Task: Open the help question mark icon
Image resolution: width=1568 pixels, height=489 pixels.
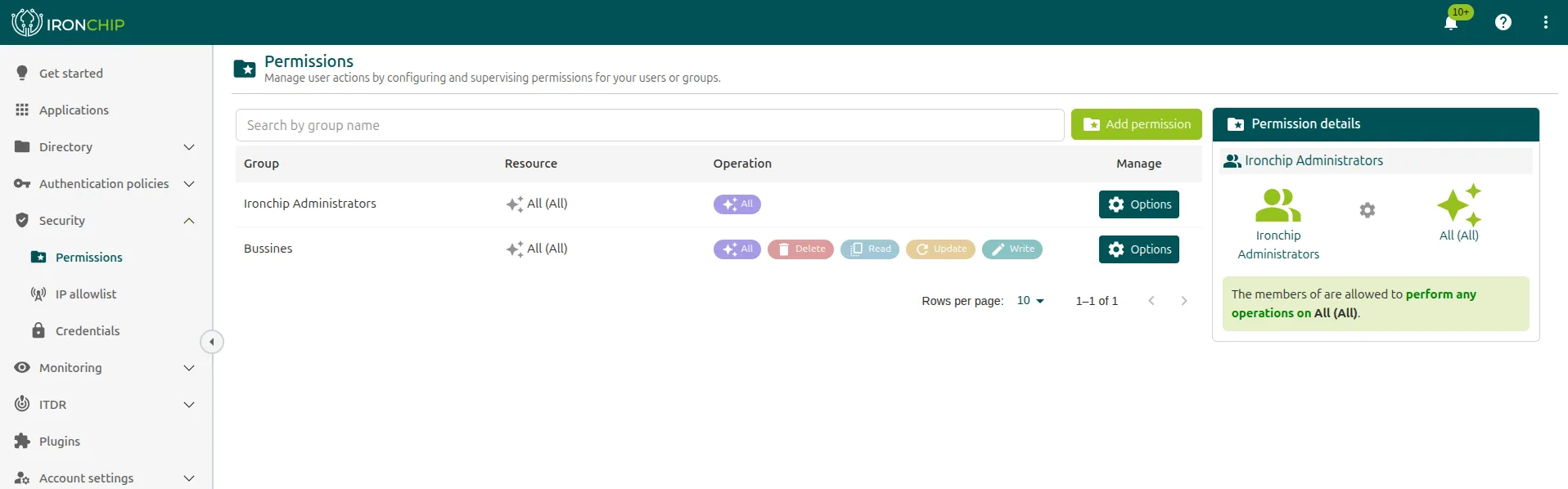Action: [1503, 22]
